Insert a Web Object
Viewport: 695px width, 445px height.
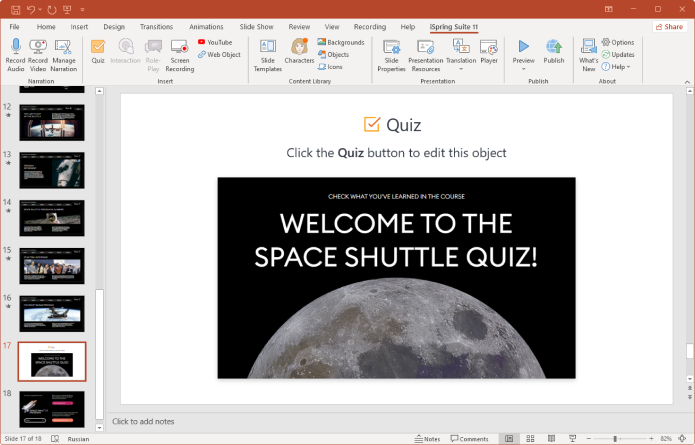[219, 55]
